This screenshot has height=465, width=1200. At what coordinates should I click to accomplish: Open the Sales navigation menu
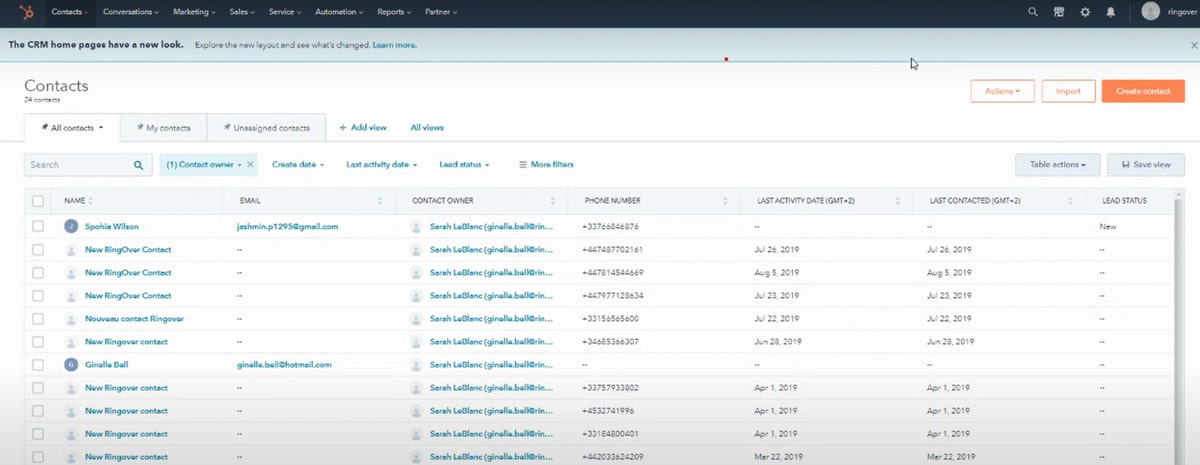[x=243, y=12]
